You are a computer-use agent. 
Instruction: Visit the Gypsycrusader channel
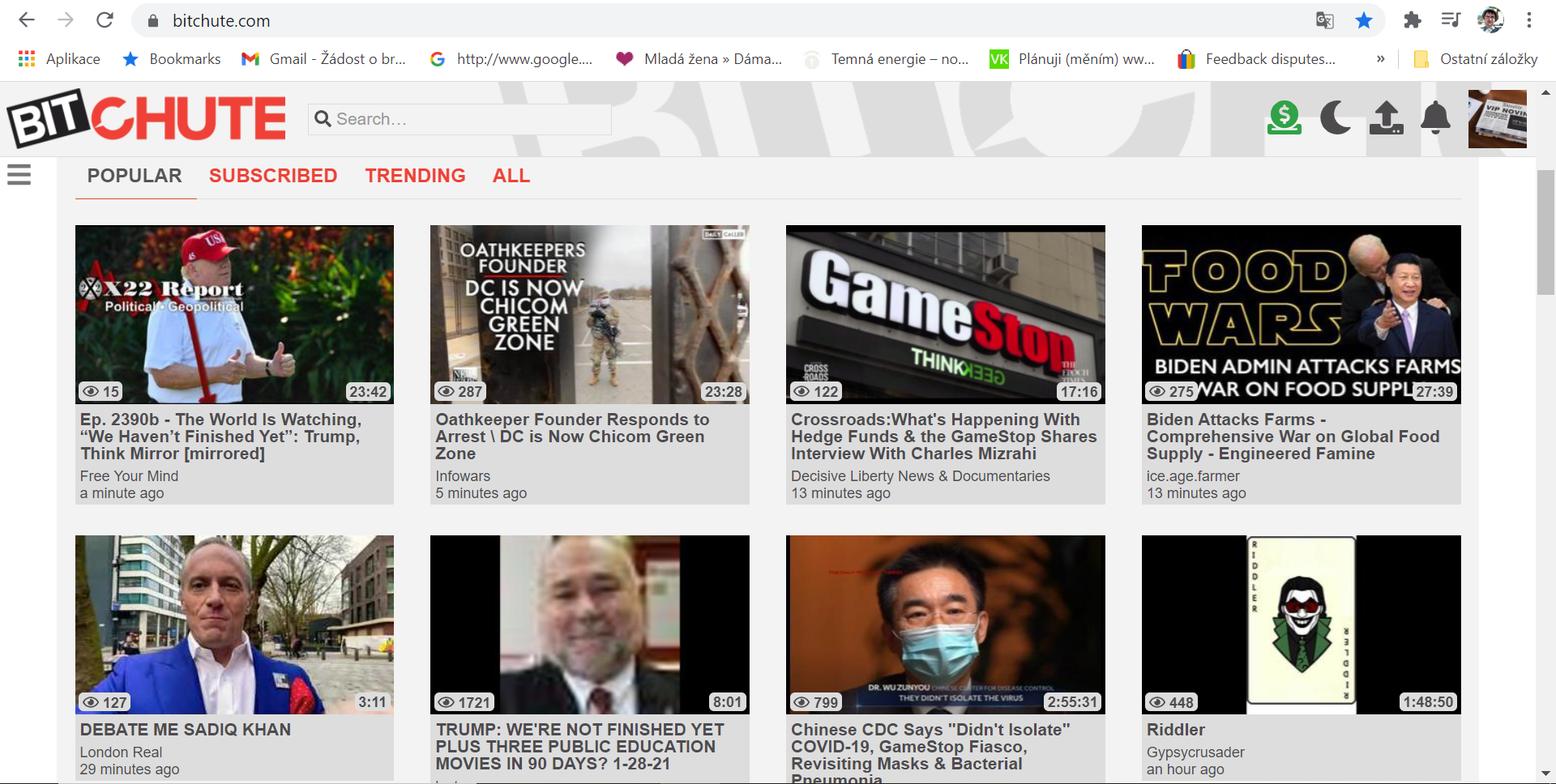pos(1195,752)
